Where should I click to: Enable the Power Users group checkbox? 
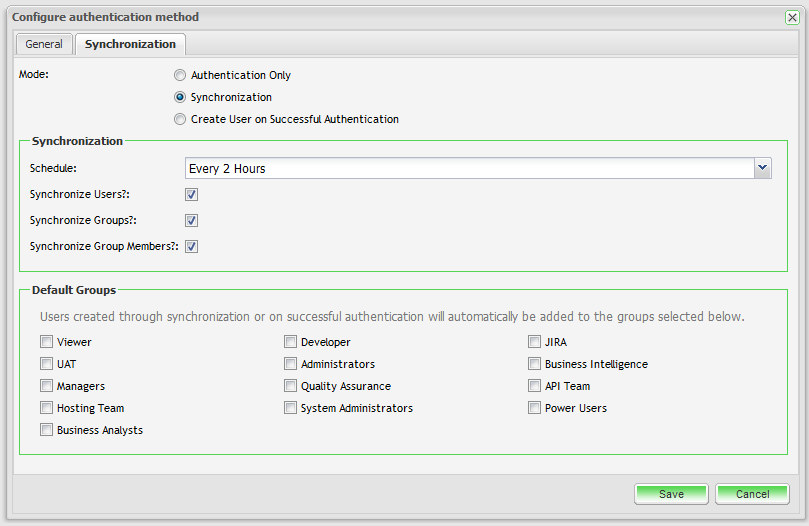point(535,408)
